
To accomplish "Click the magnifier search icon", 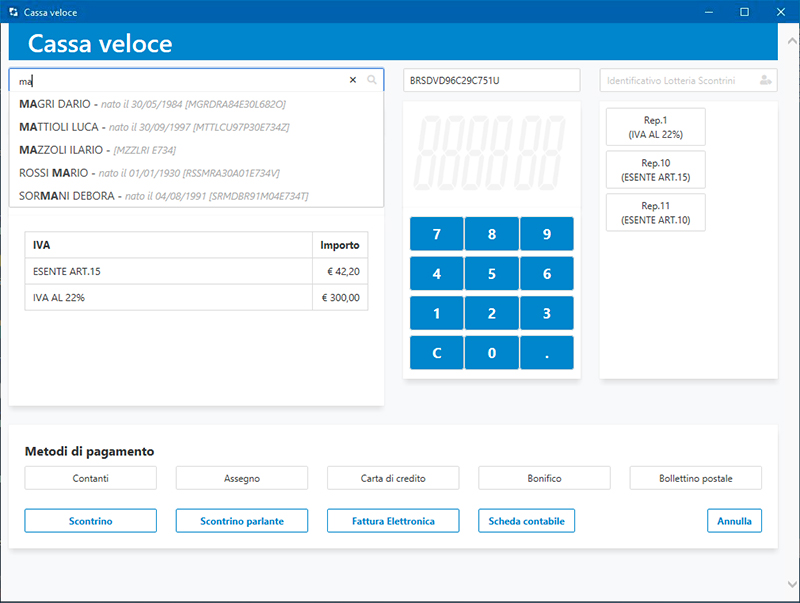I will click(372, 80).
